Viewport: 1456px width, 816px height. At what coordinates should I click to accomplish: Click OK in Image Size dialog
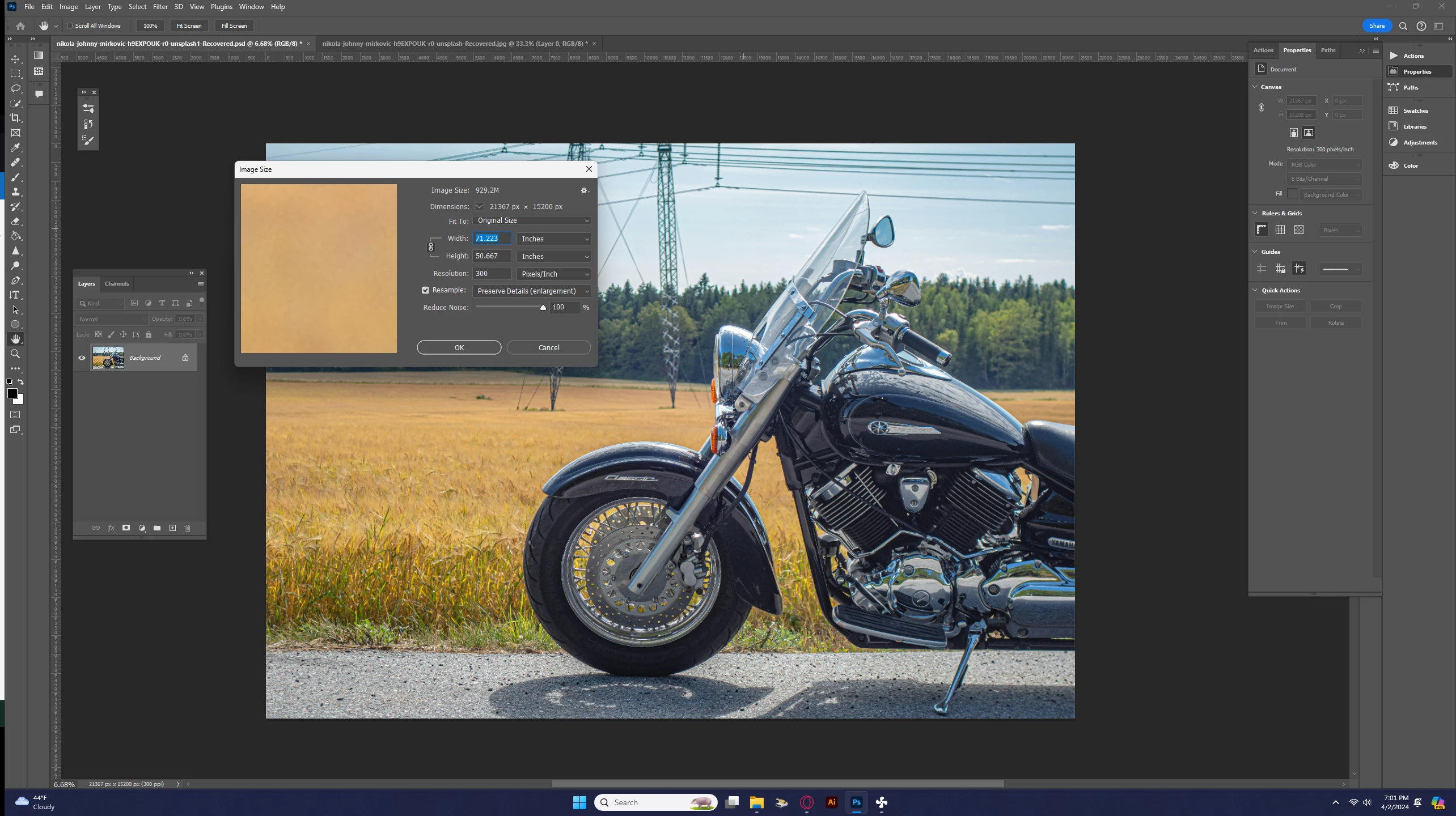click(x=459, y=347)
